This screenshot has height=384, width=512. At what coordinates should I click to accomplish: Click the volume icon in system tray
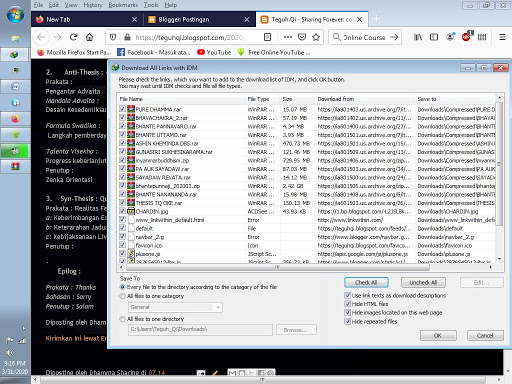[10, 352]
